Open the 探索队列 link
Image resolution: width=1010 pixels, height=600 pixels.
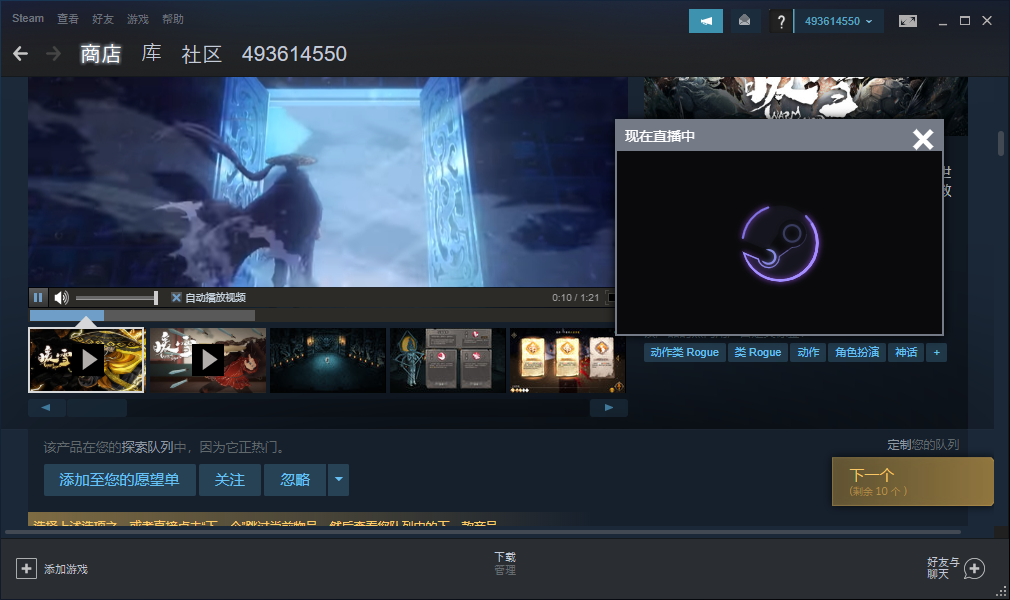[x=148, y=447]
